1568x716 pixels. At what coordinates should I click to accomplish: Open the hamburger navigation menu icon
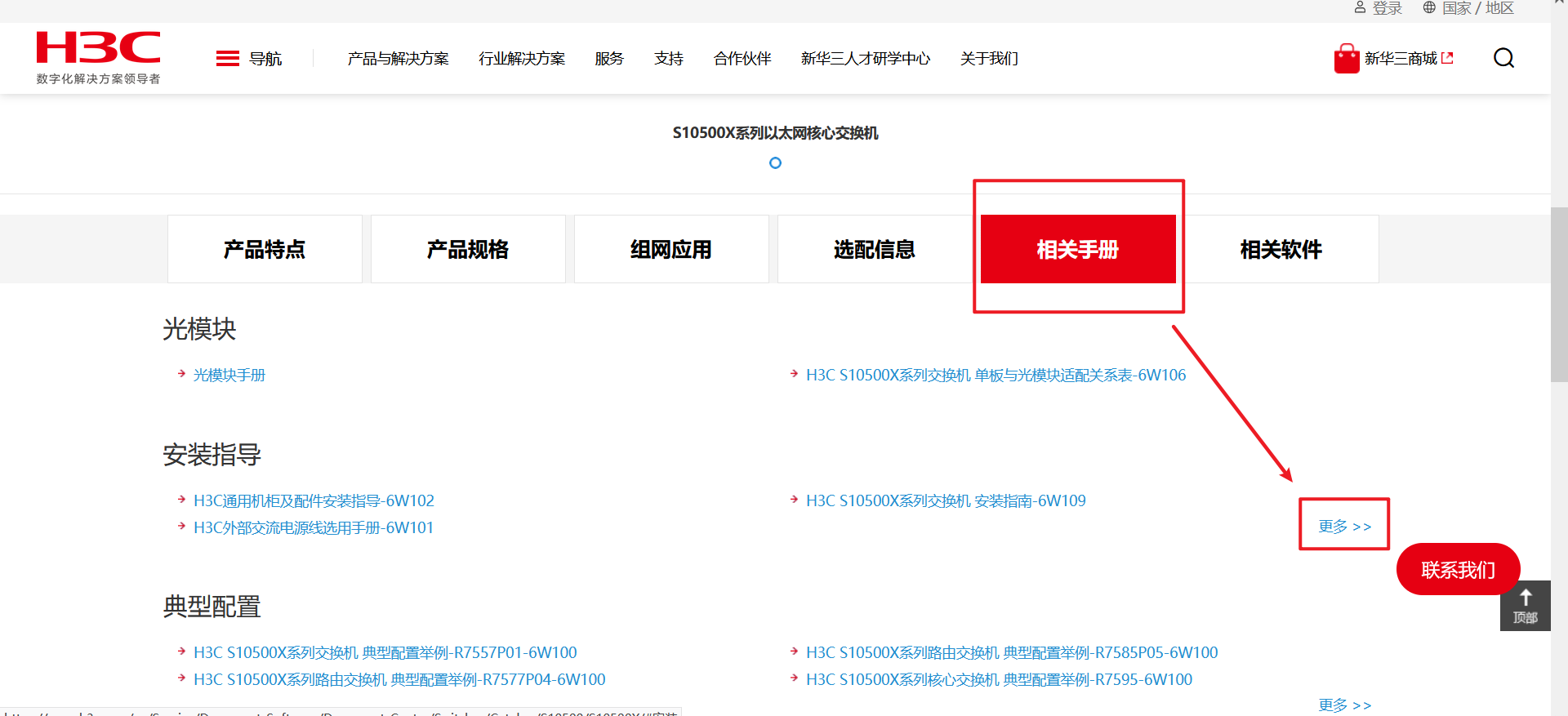click(228, 58)
